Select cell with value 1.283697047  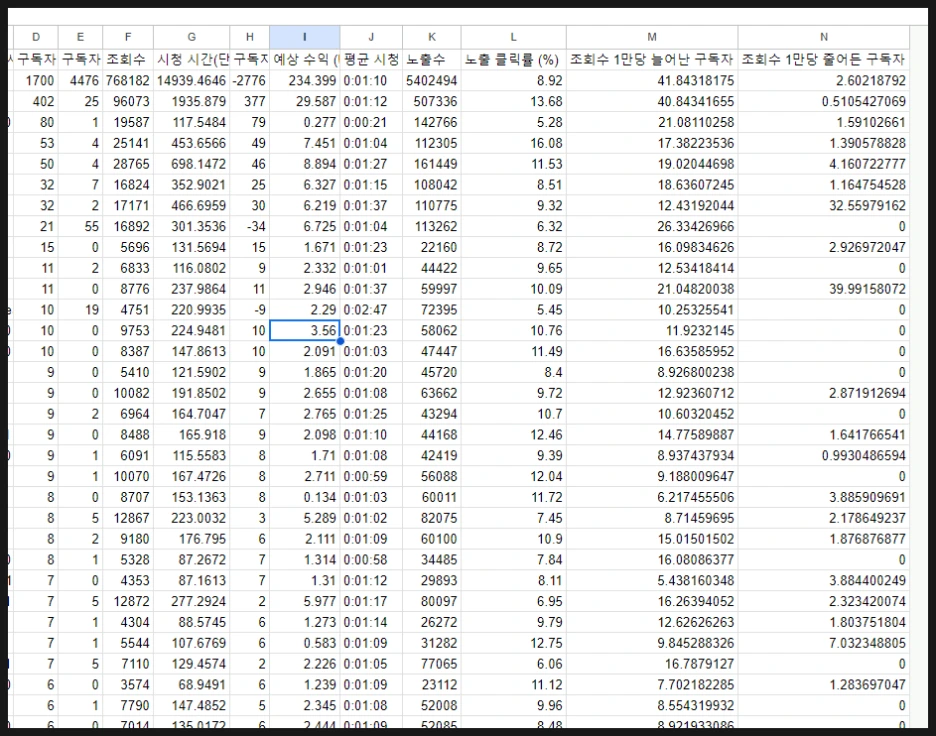[824, 685]
